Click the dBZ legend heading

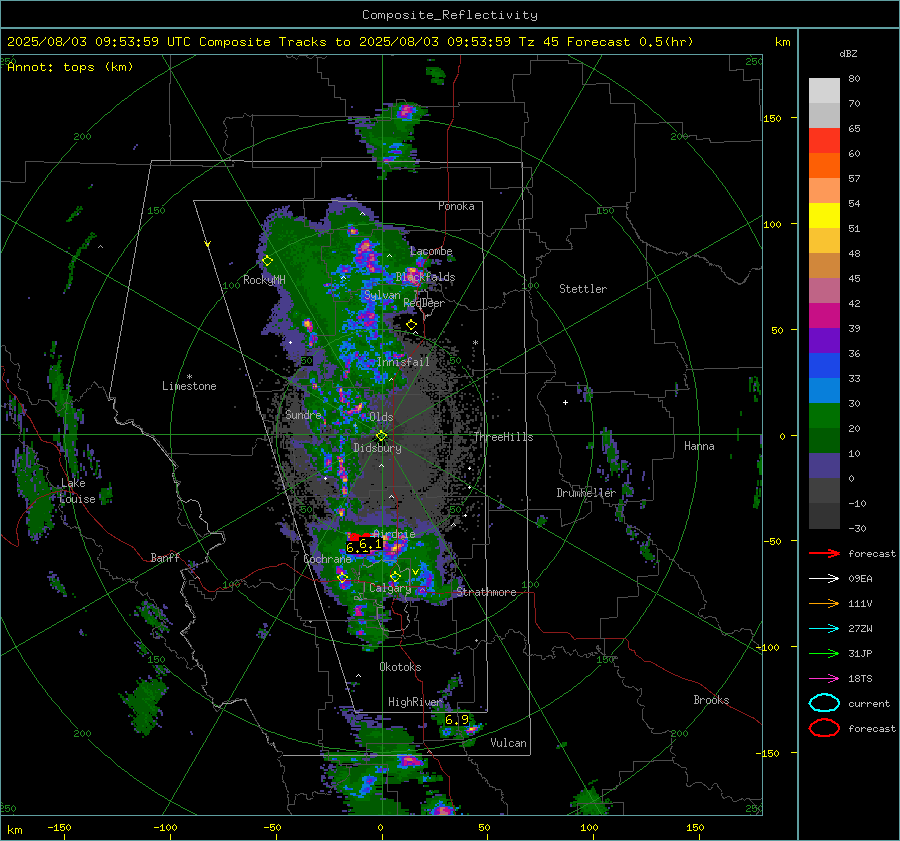coord(848,53)
